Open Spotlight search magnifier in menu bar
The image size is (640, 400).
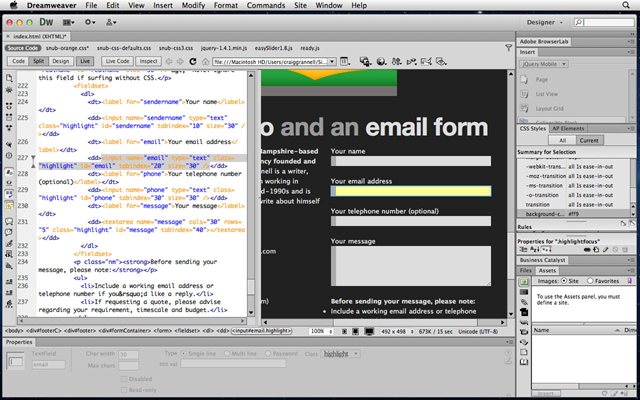click(x=626, y=5)
